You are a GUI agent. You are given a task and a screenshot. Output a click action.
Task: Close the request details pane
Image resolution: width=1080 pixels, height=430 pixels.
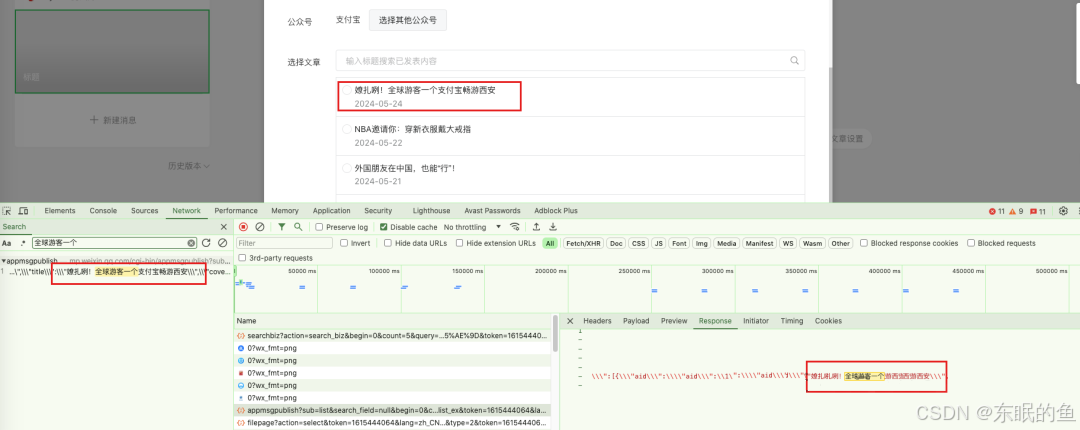570,321
